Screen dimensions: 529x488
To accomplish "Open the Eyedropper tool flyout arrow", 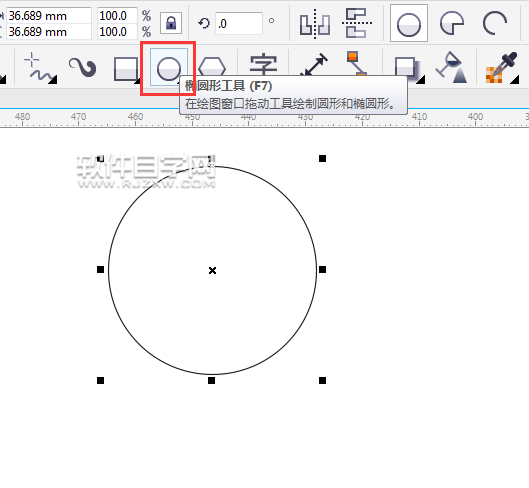I will click(515, 80).
